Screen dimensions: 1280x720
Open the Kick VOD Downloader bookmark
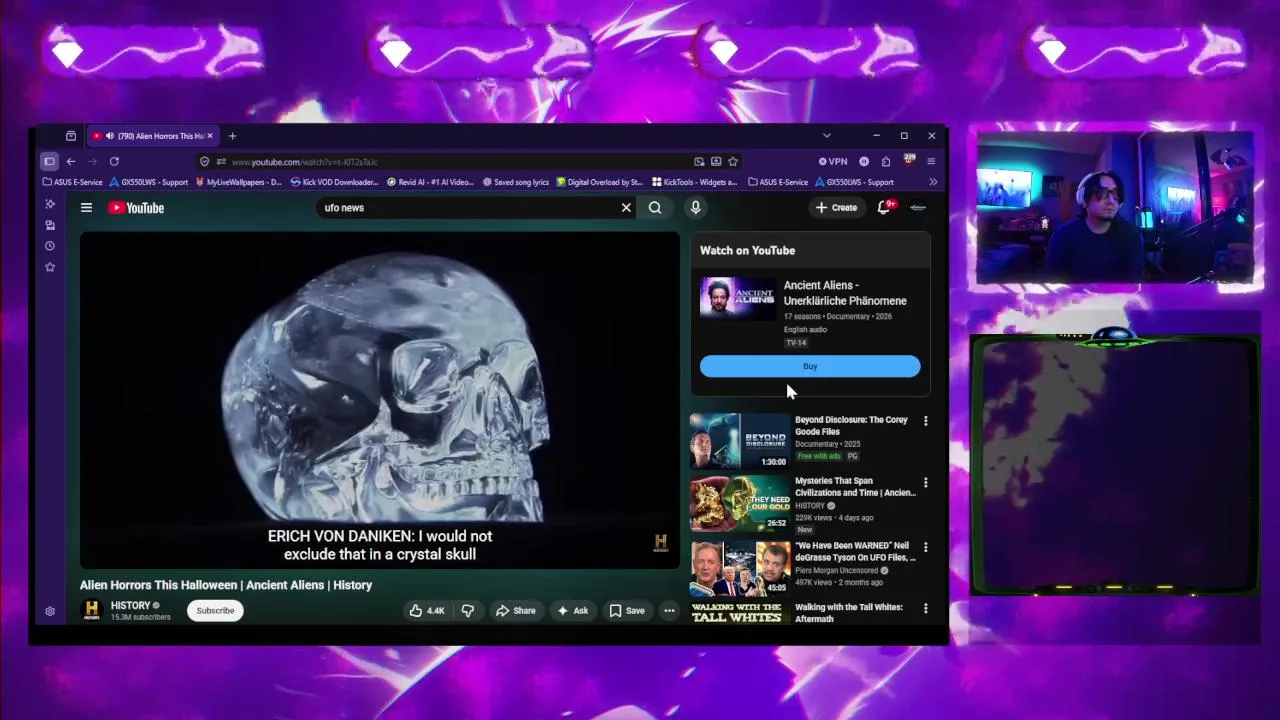click(x=334, y=182)
